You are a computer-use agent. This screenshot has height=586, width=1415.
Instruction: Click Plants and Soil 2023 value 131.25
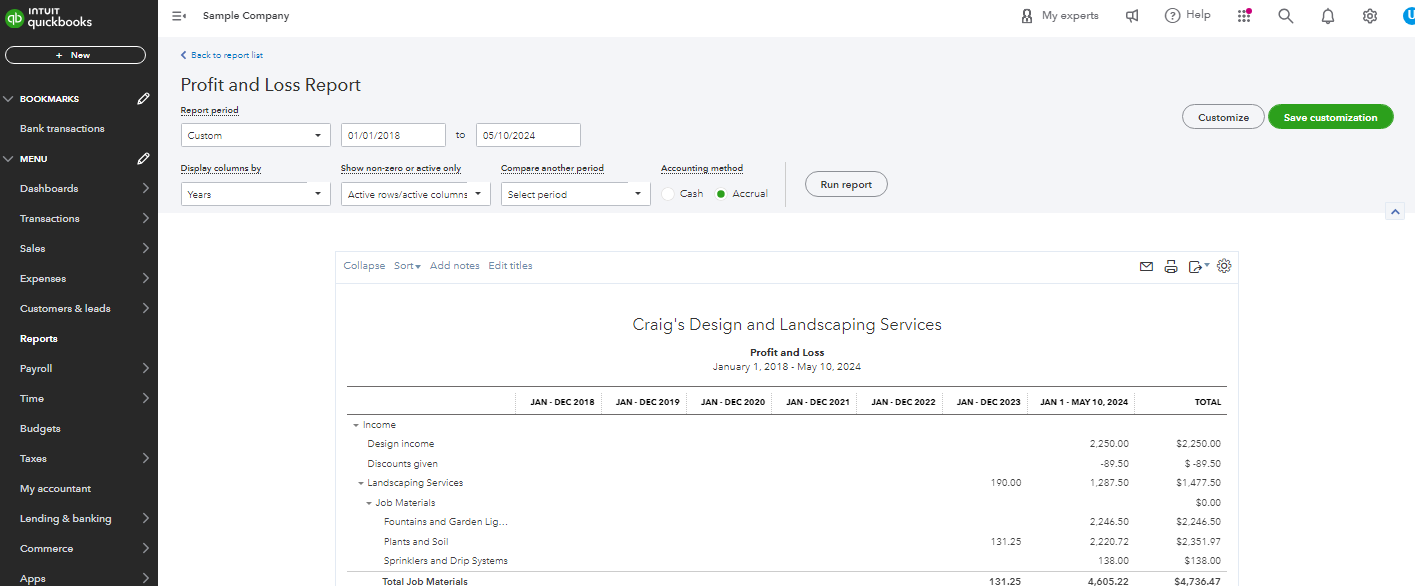(1004, 542)
